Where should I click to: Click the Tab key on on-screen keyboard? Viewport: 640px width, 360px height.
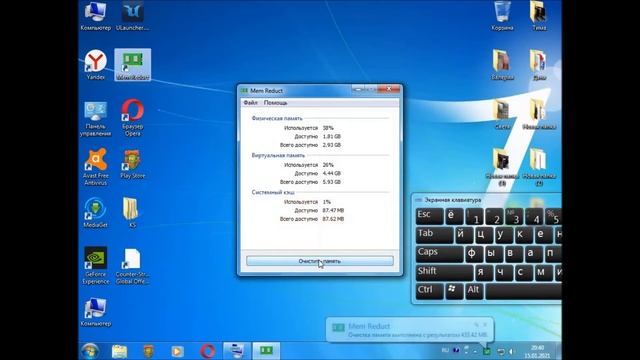434,235
